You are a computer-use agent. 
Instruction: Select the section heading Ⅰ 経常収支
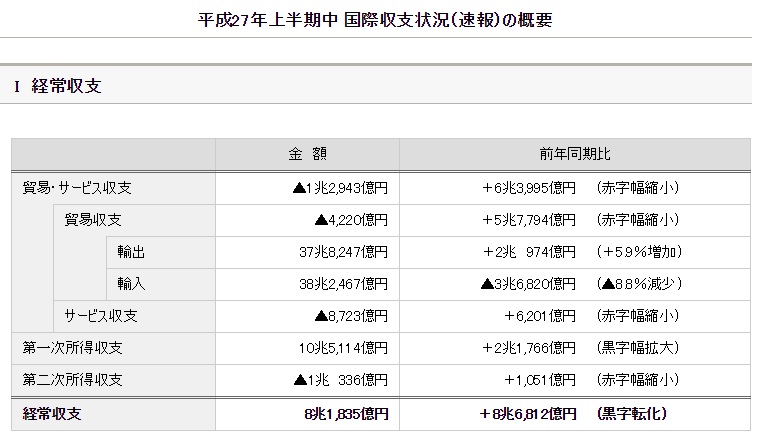point(58,86)
